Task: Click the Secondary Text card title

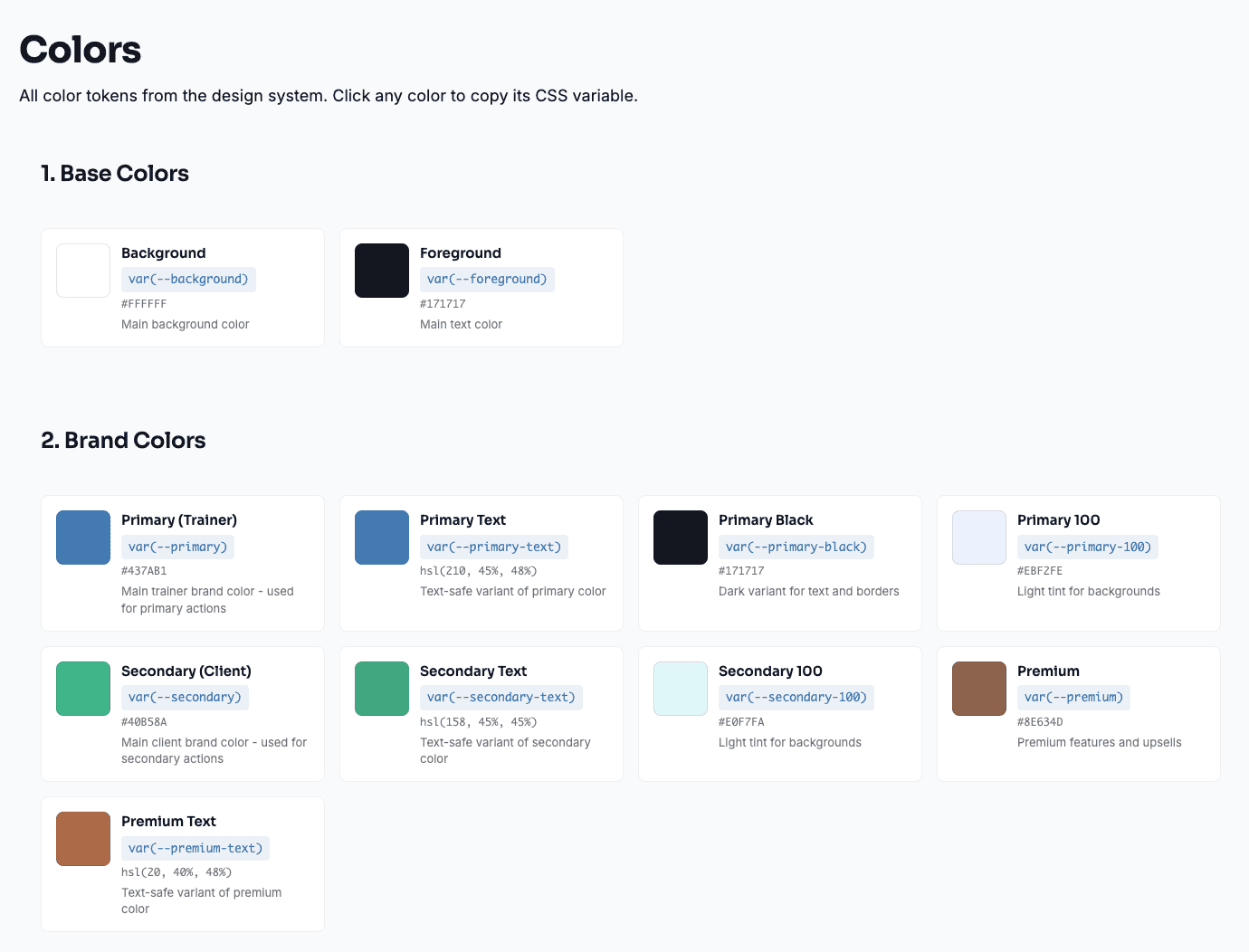Action: click(x=474, y=671)
